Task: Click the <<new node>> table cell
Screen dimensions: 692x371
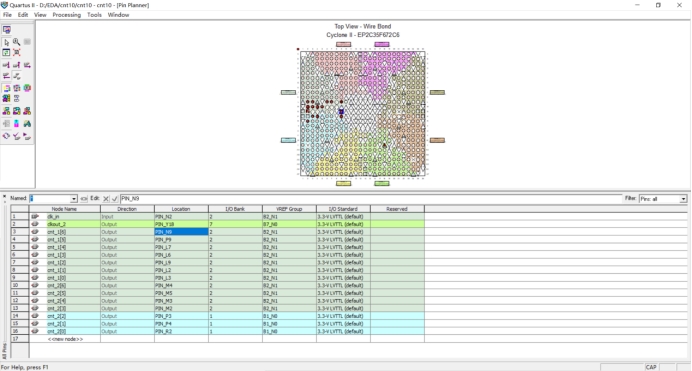Action: (x=65, y=339)
